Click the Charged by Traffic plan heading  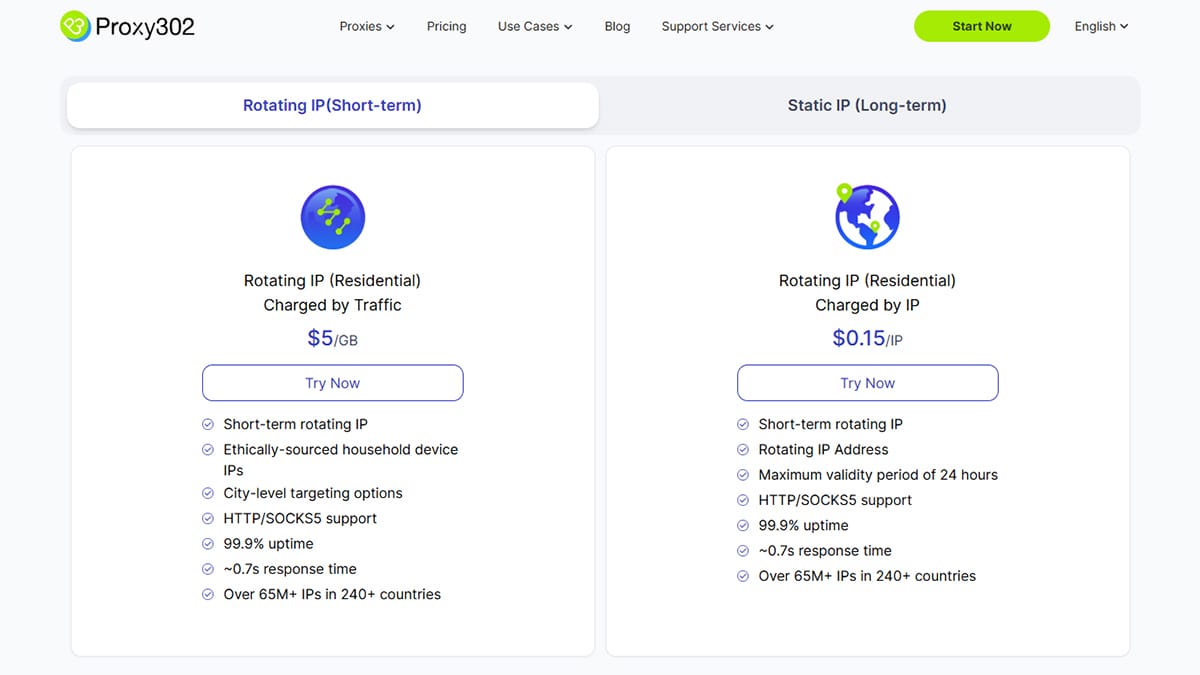pos(332,305)
